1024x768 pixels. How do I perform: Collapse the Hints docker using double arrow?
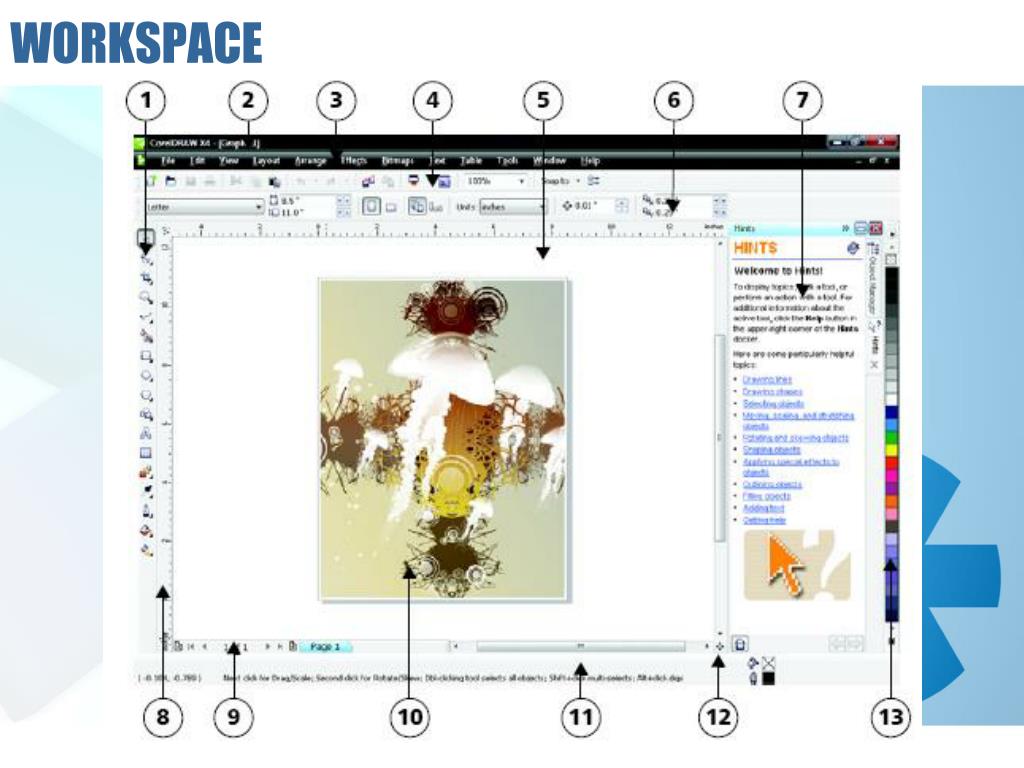(x=845, y=228)
